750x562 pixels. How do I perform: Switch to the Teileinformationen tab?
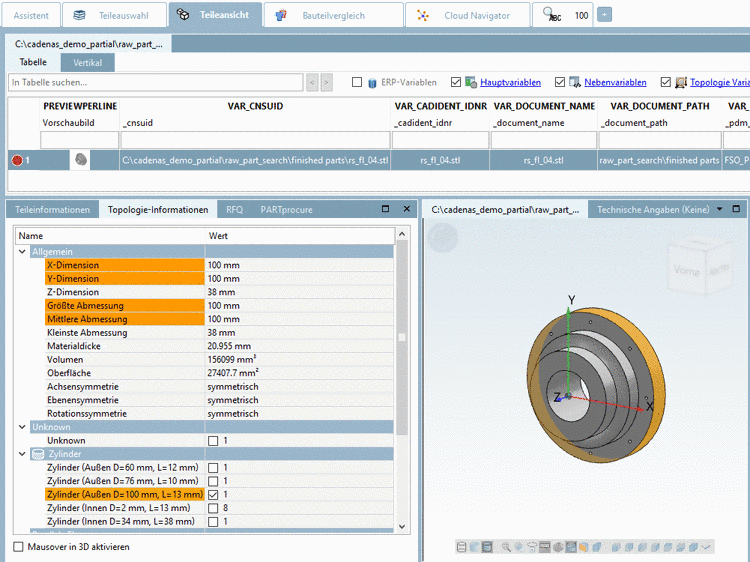tap(51, 210)
